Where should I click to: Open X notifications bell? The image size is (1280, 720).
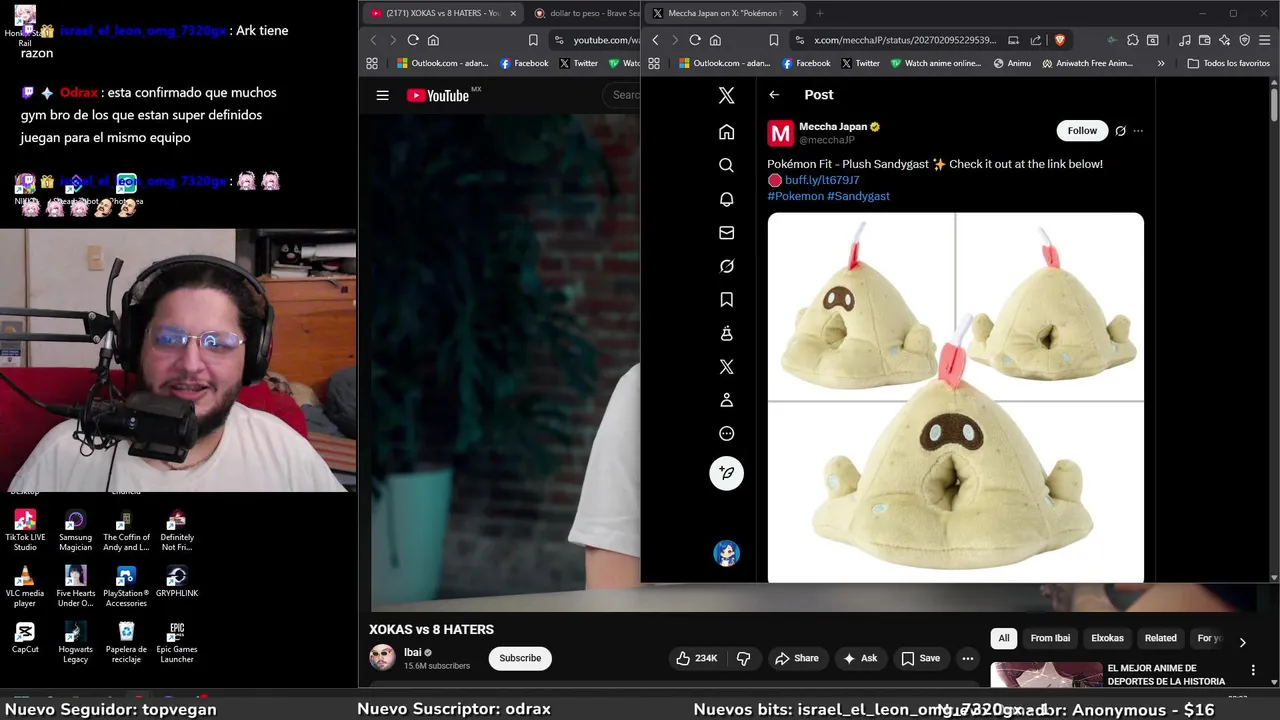(727, 199)
